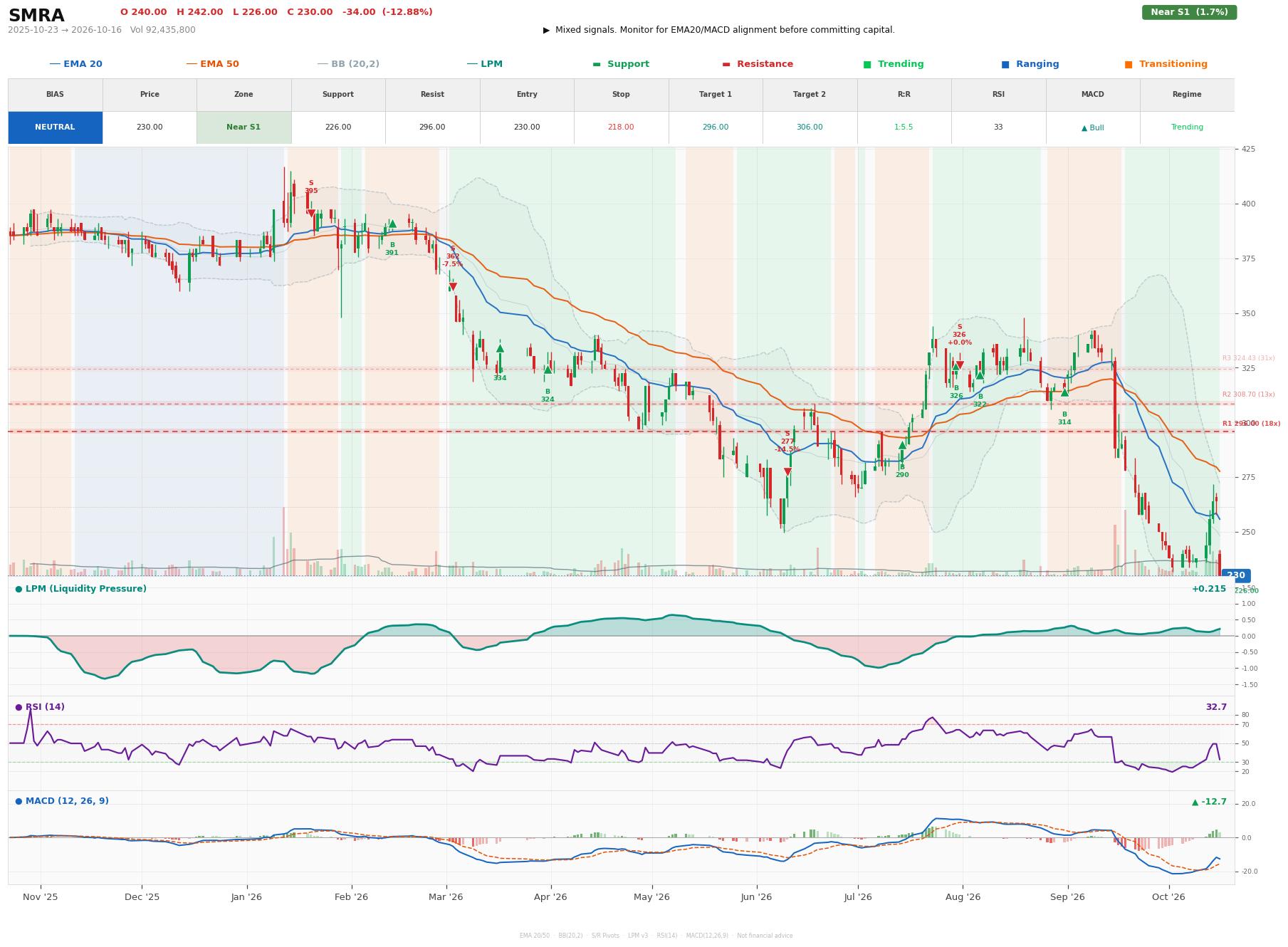Click the Target 2 column header
This screenshot has width=1288, height=947.
pos(810,95)
